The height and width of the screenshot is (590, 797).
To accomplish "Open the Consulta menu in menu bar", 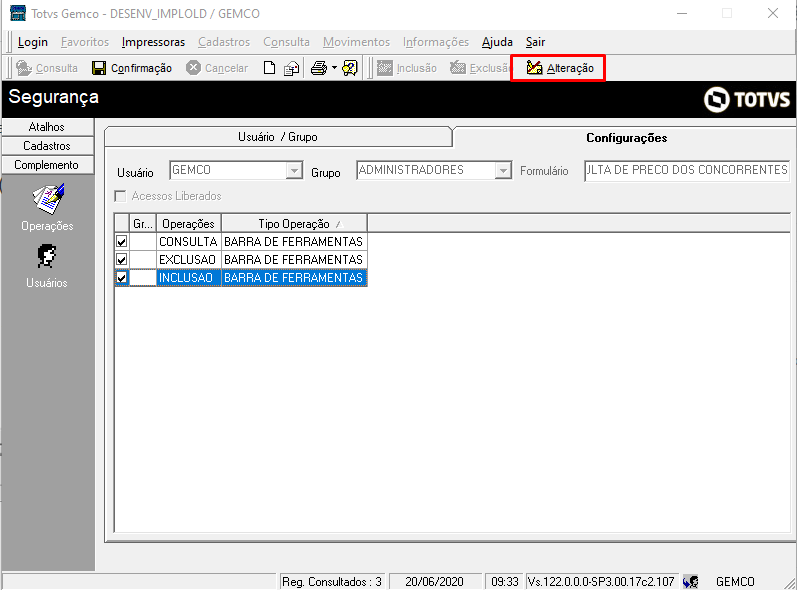I will 286,42.
